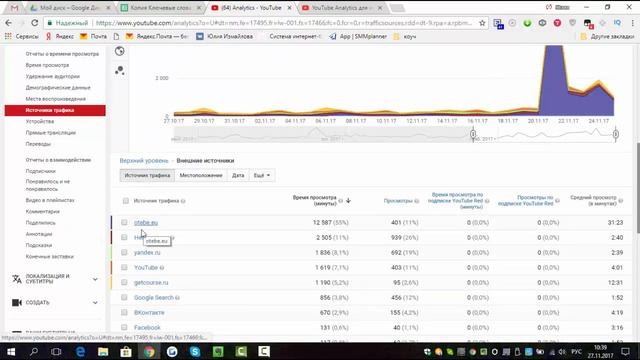Open Windows search from the taskbar
The height and width of the screenshot is (360, 640).
point(34,351)
